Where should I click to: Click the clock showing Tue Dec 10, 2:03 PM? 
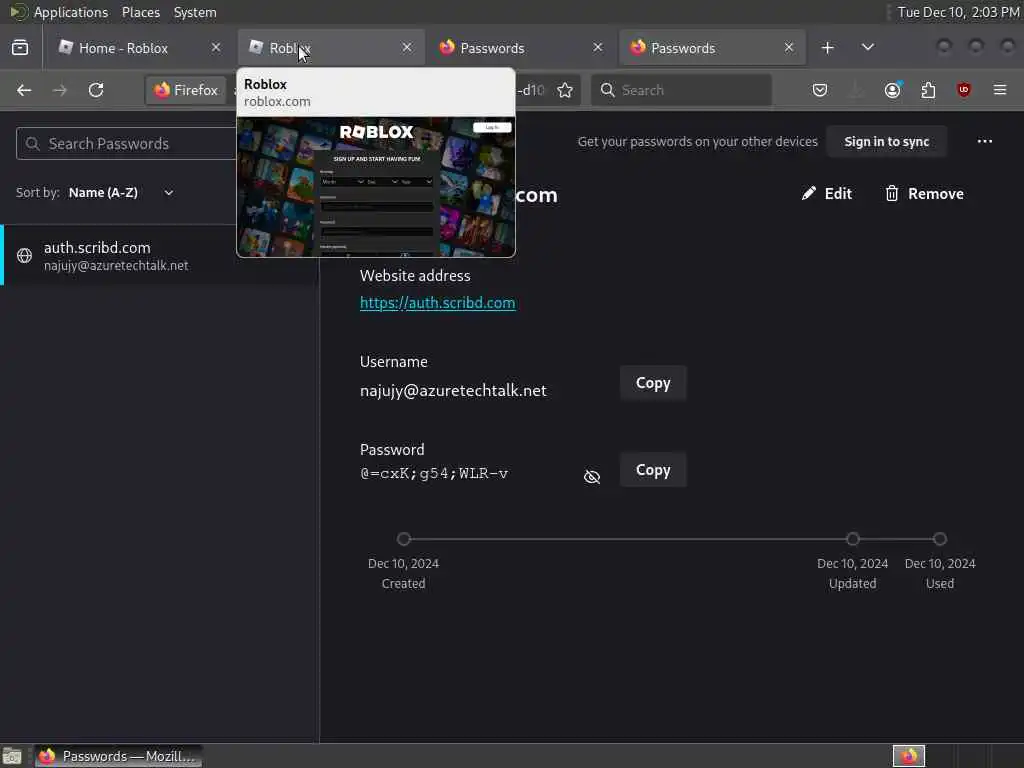957,12
